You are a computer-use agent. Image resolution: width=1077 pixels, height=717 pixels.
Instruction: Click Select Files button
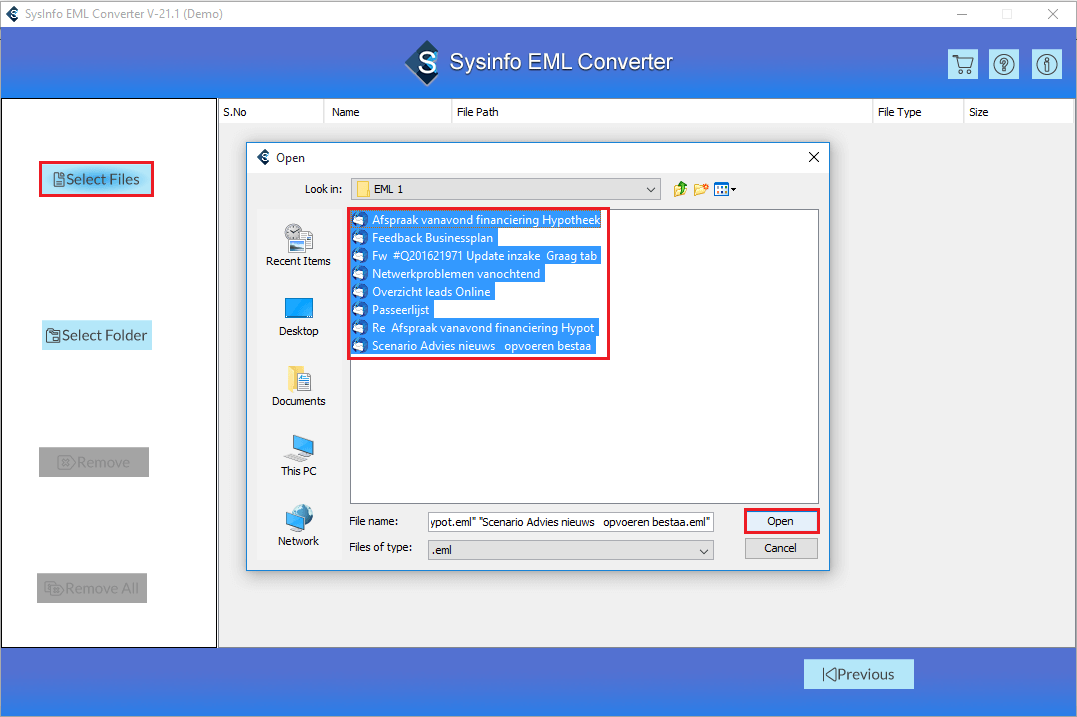(96, 179)
